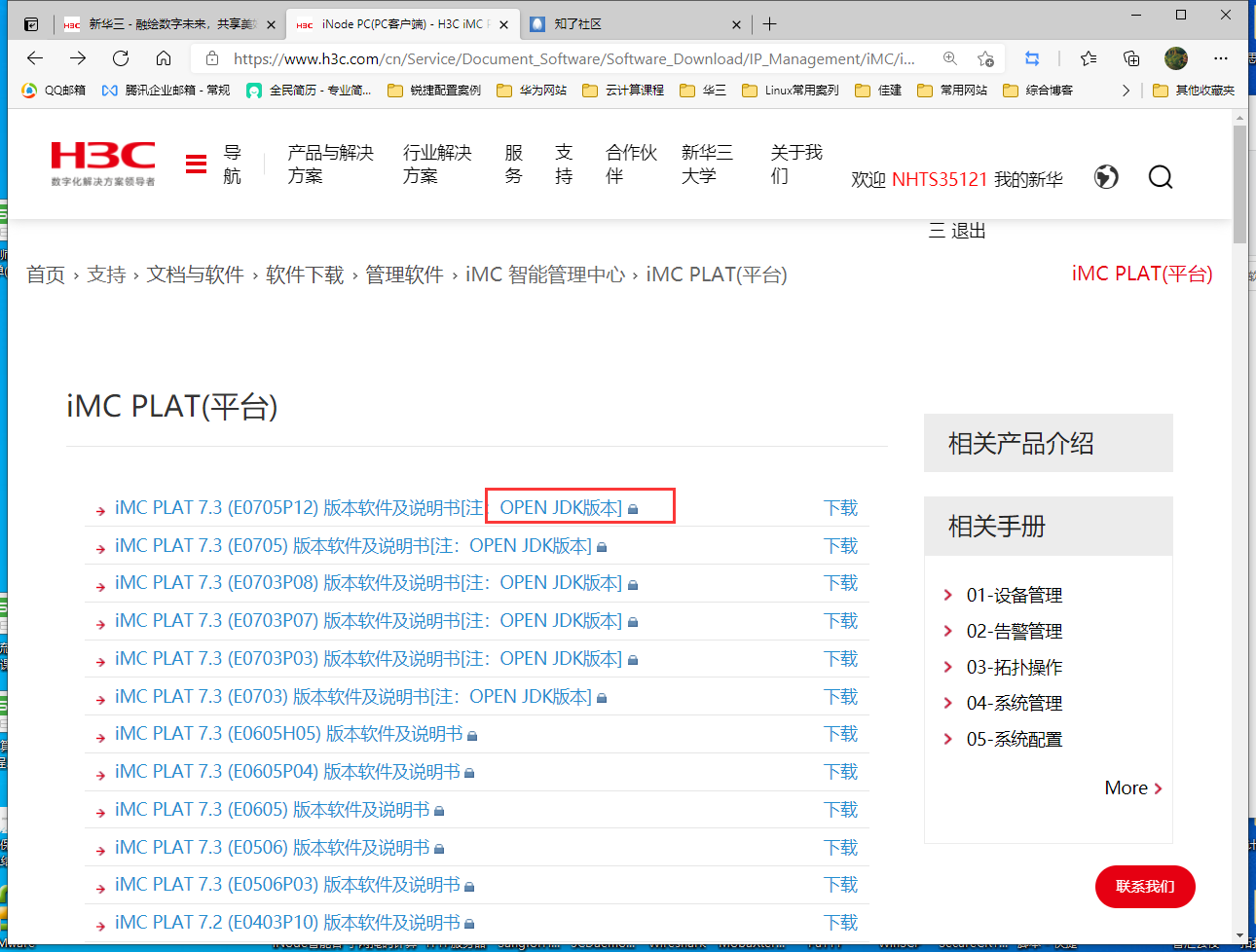This screenshot has width=1256, height=952.
Task: Open the tab actions menu icon
Action: click(31, 24)
